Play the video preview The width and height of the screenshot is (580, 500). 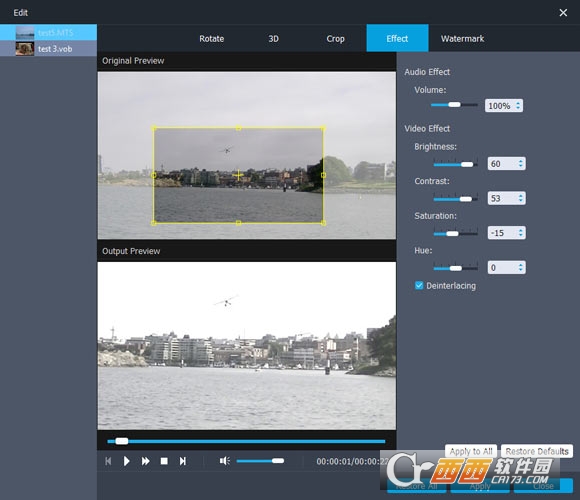(x=127, y=461)
